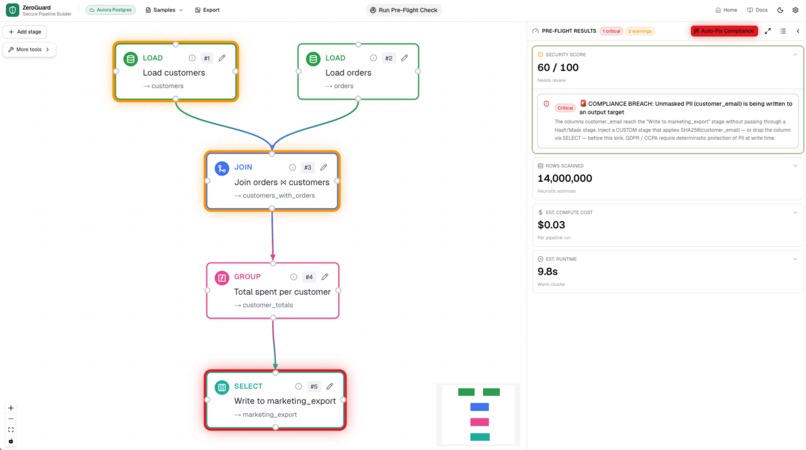
Task: Click Add stage button
Action: pos(25,31)
